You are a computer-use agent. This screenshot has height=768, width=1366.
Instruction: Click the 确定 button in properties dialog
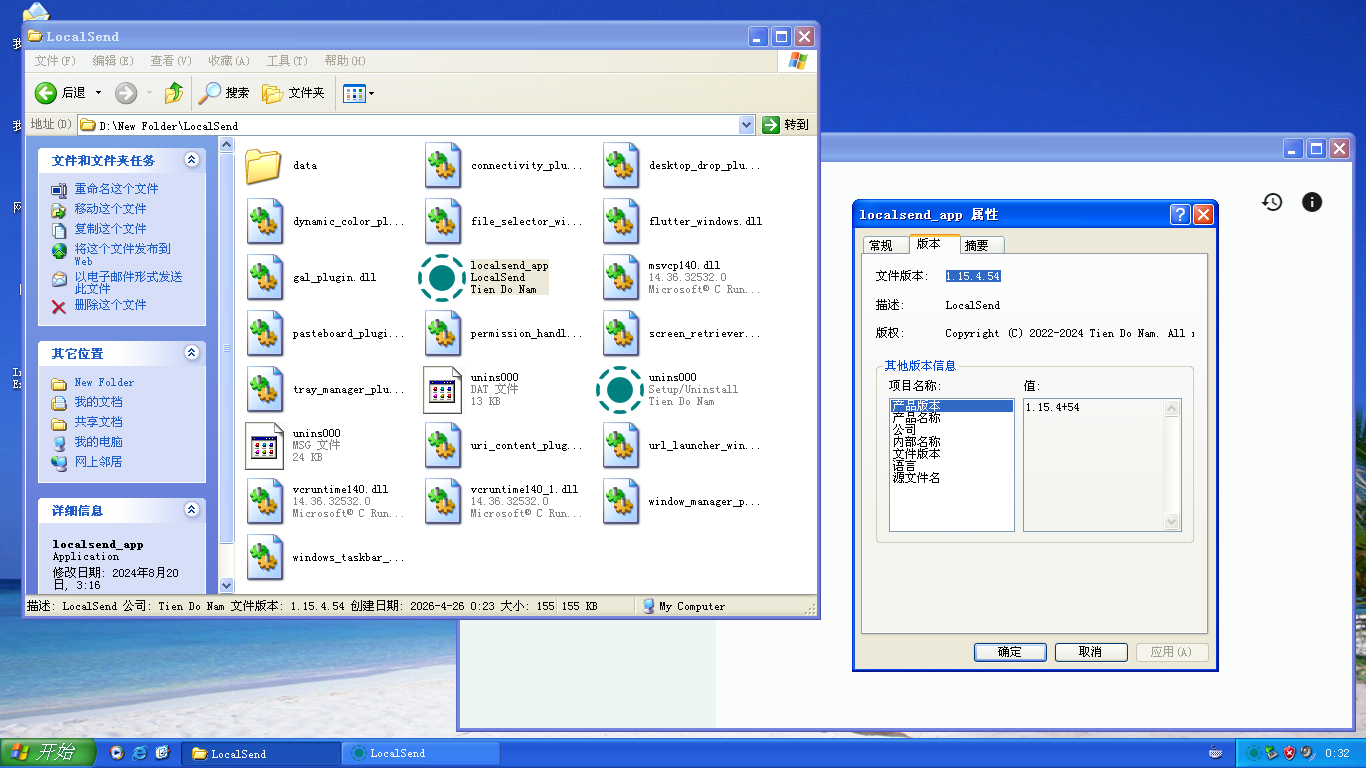[1010, 652]
